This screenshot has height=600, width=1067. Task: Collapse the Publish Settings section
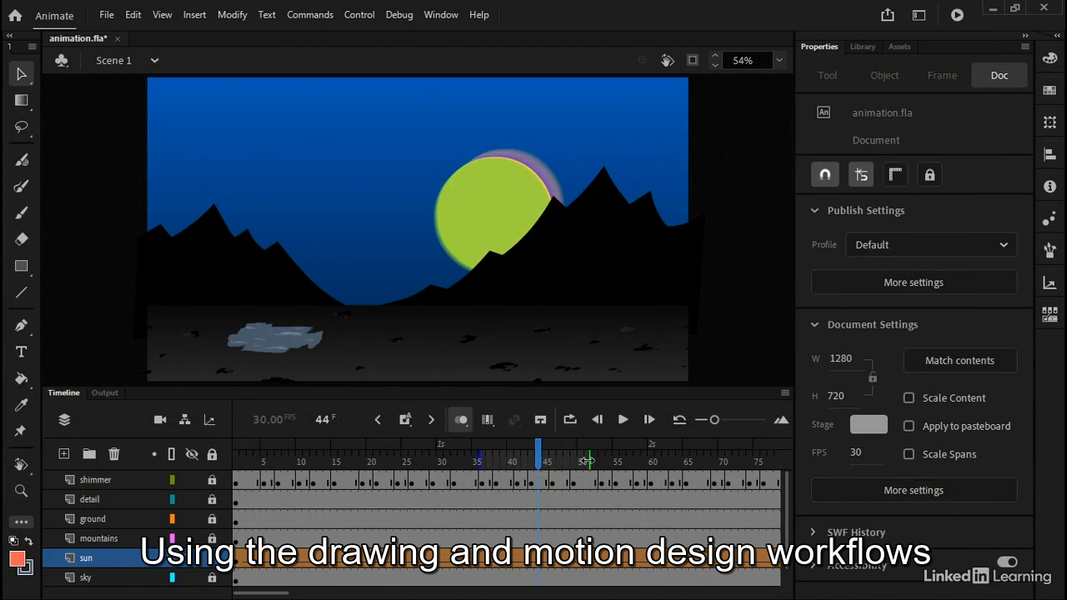click(x=815, y=210)
